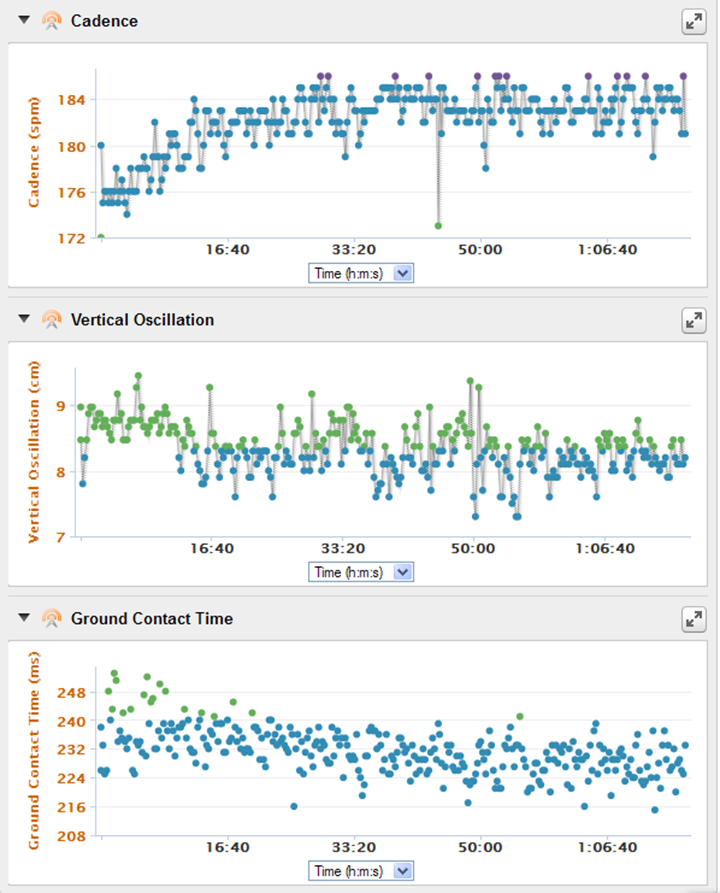
Task: Click the 184 tick on Cadence axis
Action: click(x=71, y=100)
